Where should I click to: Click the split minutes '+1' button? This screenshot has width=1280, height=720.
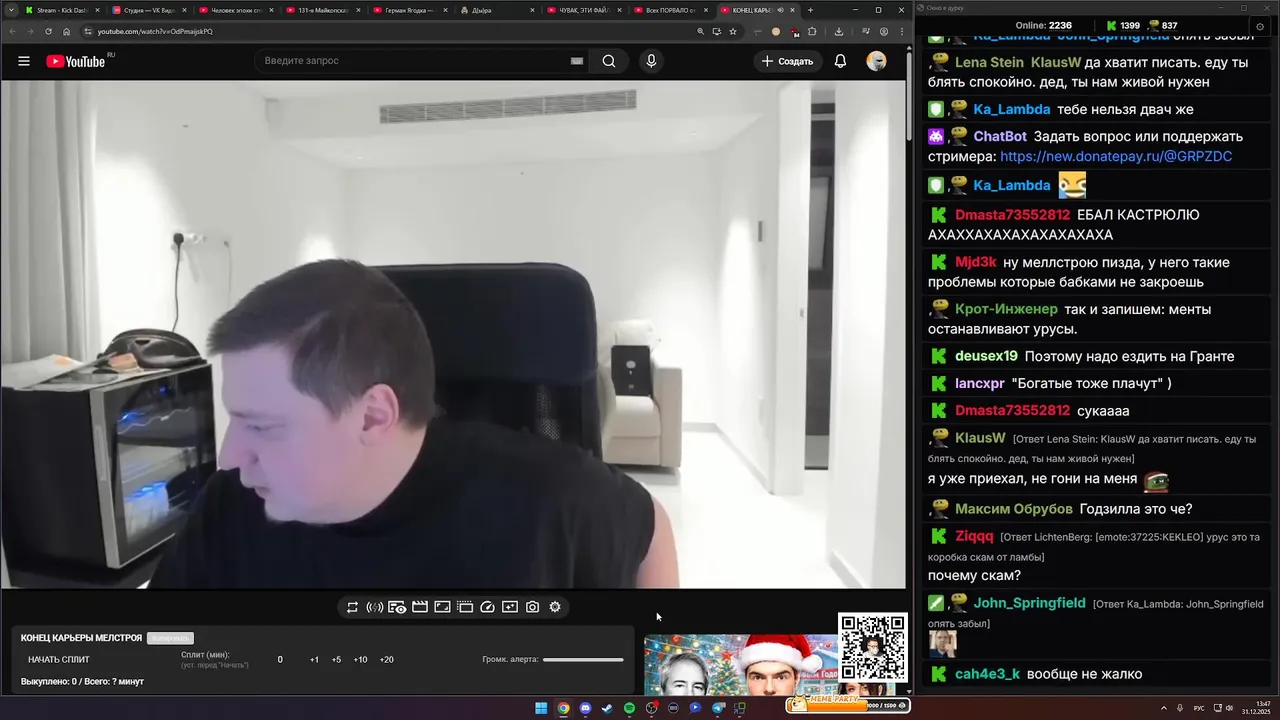[314, 659]
